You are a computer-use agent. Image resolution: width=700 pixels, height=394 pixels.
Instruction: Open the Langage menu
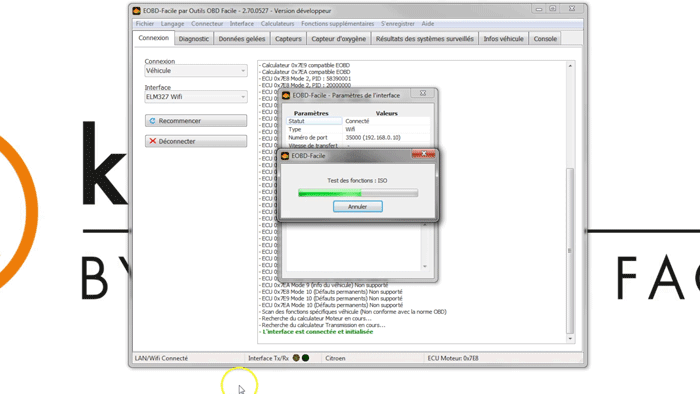tap(172, 24)
